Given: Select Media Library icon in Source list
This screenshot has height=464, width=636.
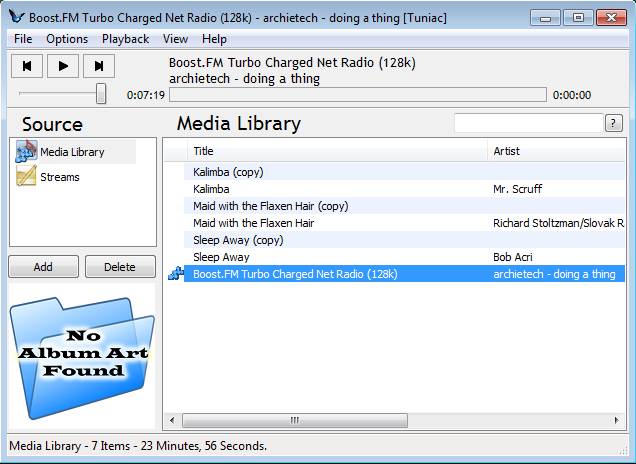Looking at the screenshot, I should point(26,152).
